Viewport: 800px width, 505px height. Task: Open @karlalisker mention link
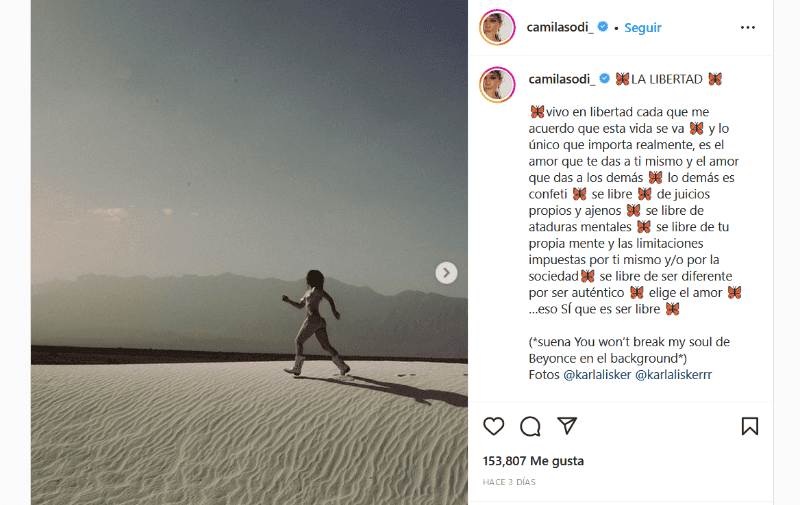(597, 374)
